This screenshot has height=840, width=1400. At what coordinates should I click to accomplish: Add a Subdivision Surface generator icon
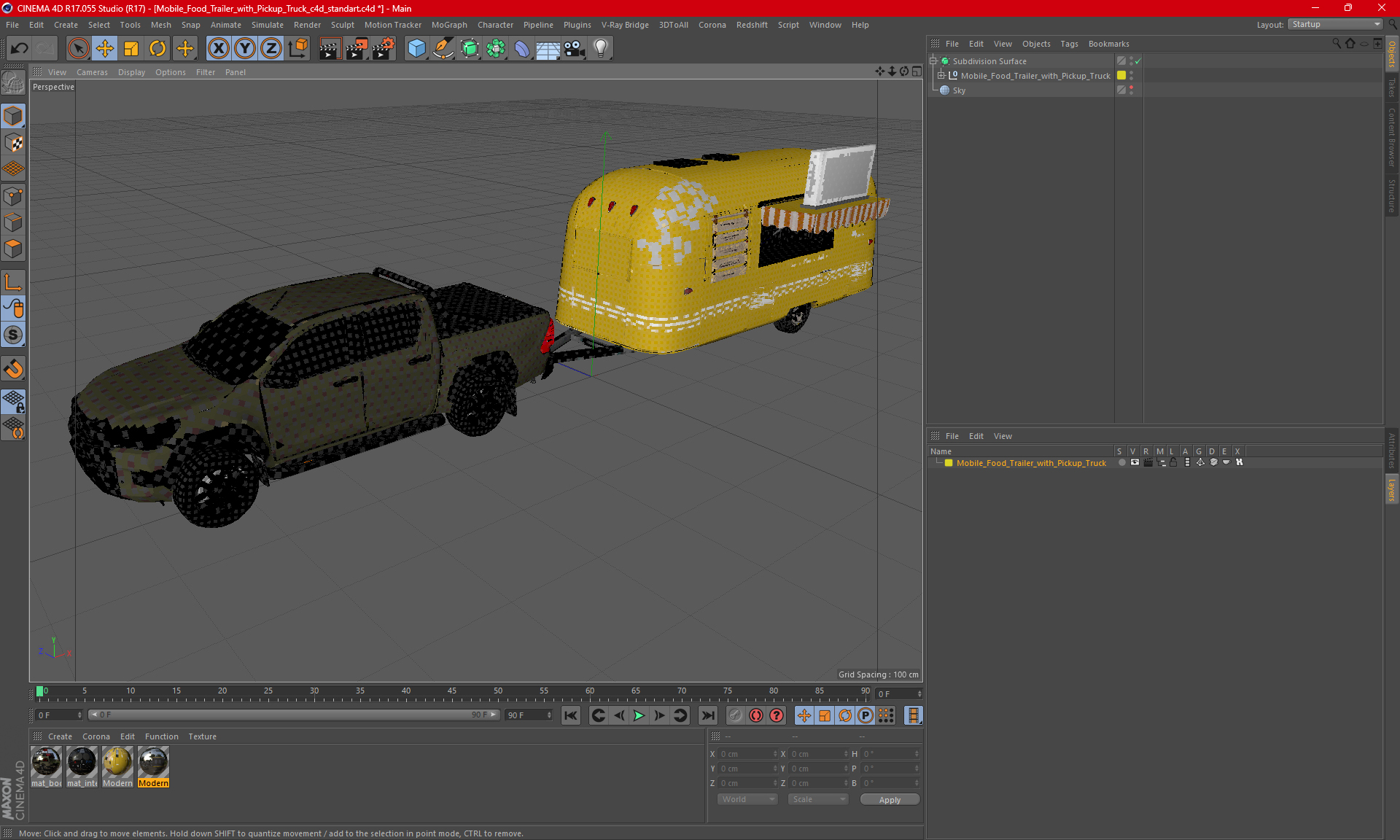click(470, 49)
